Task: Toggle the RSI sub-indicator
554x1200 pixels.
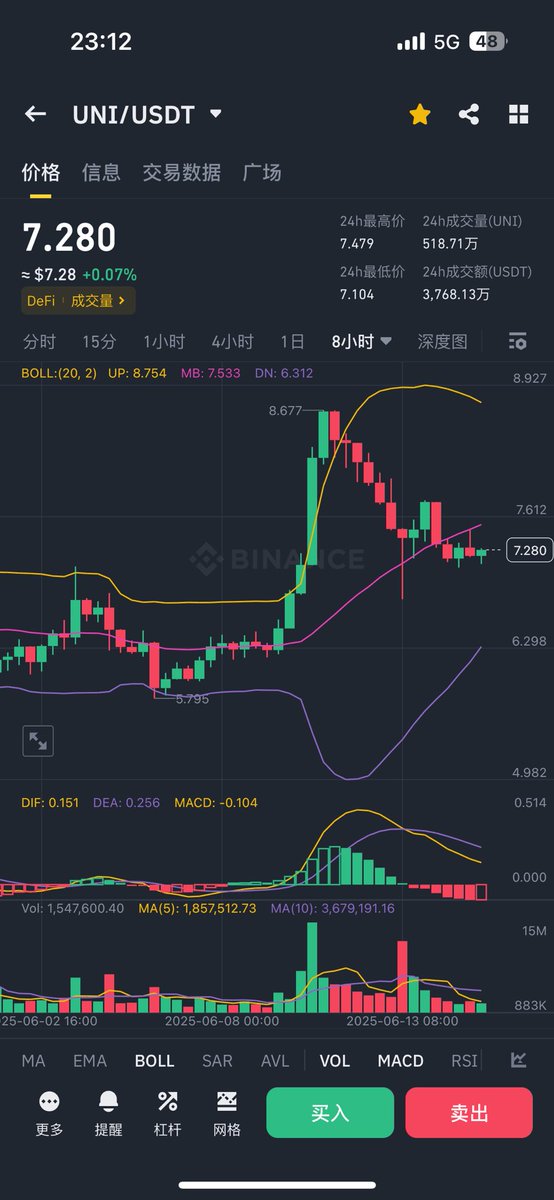Action: 464,1061
